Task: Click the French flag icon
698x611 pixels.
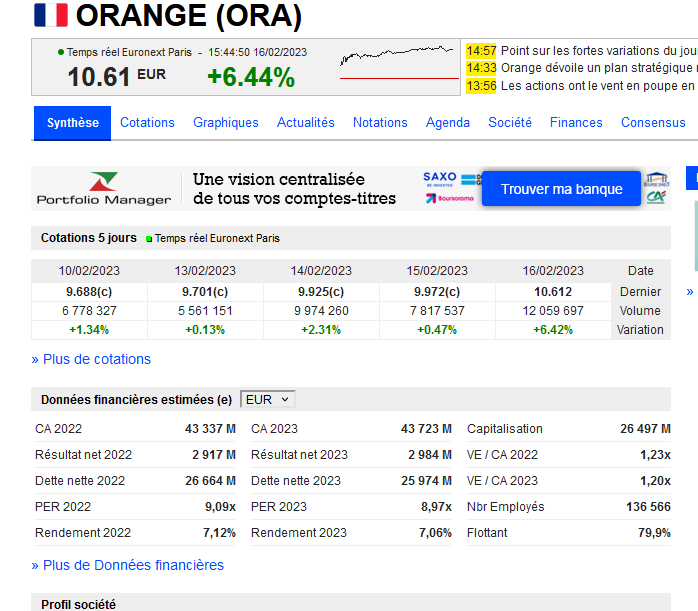Action: pyautogui.click(x=51, y=15)
